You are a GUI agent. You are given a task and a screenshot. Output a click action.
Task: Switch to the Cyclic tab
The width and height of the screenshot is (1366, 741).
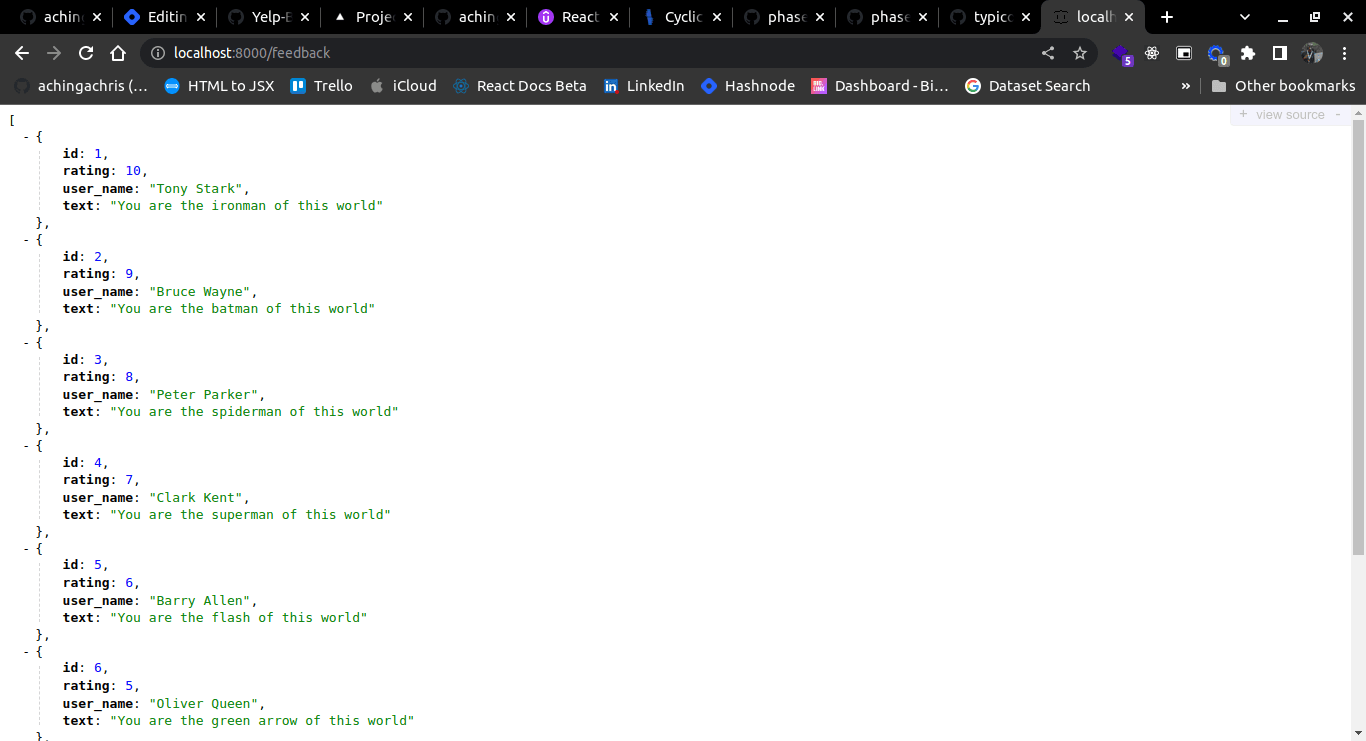(x=681, y=17)
